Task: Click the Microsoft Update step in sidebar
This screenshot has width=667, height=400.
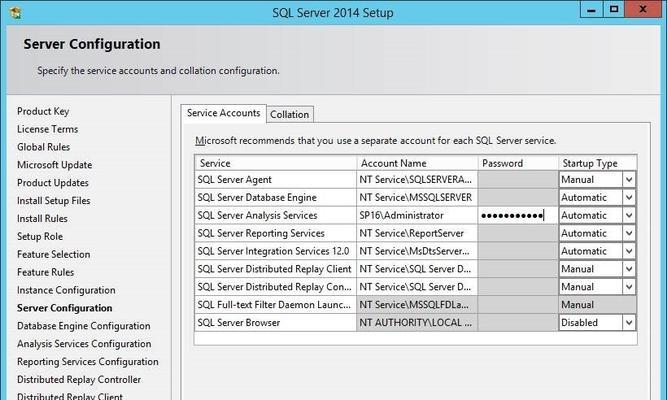Action: coord(54,165)
